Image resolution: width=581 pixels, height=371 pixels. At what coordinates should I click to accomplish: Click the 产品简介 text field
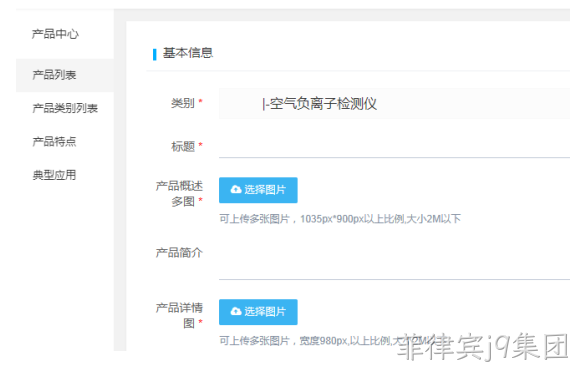(394, 261)
